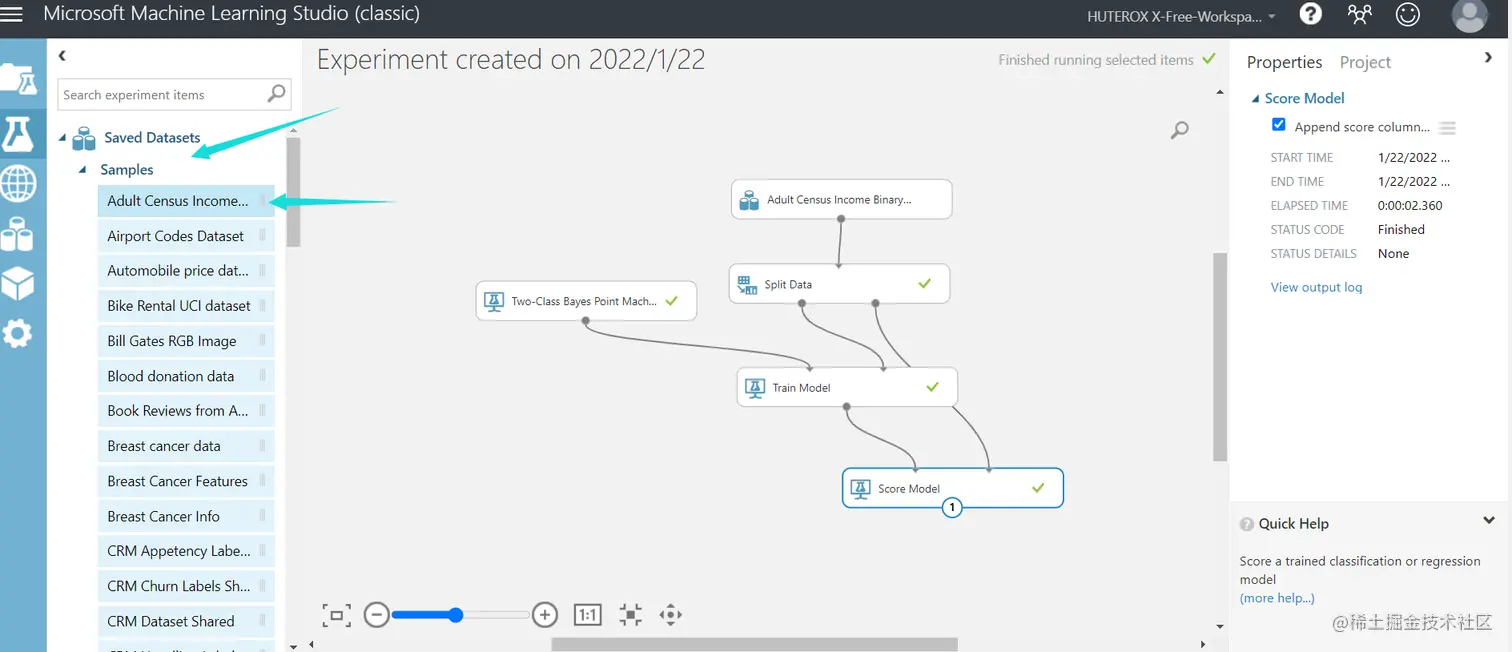Open the Projects sidebar icon
Viewport: 1512px width, 652px height.
(x=19, y=78)
